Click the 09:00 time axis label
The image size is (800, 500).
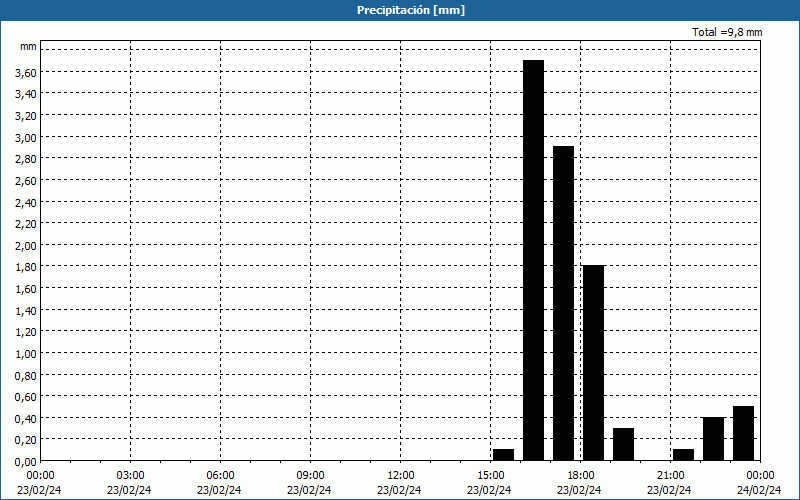point(310,474)
